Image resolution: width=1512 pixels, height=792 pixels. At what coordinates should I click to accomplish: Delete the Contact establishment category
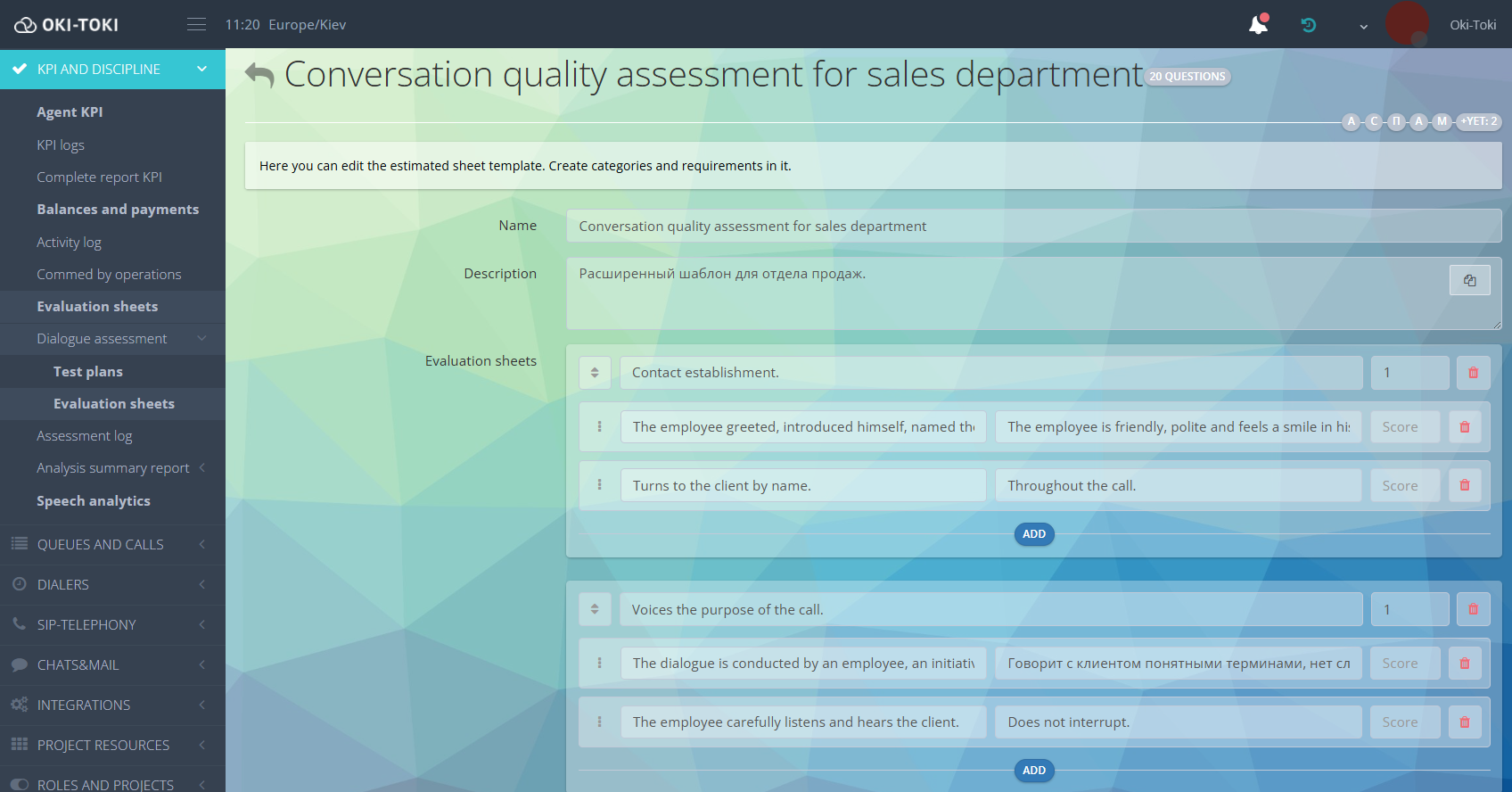(1473, 373)
